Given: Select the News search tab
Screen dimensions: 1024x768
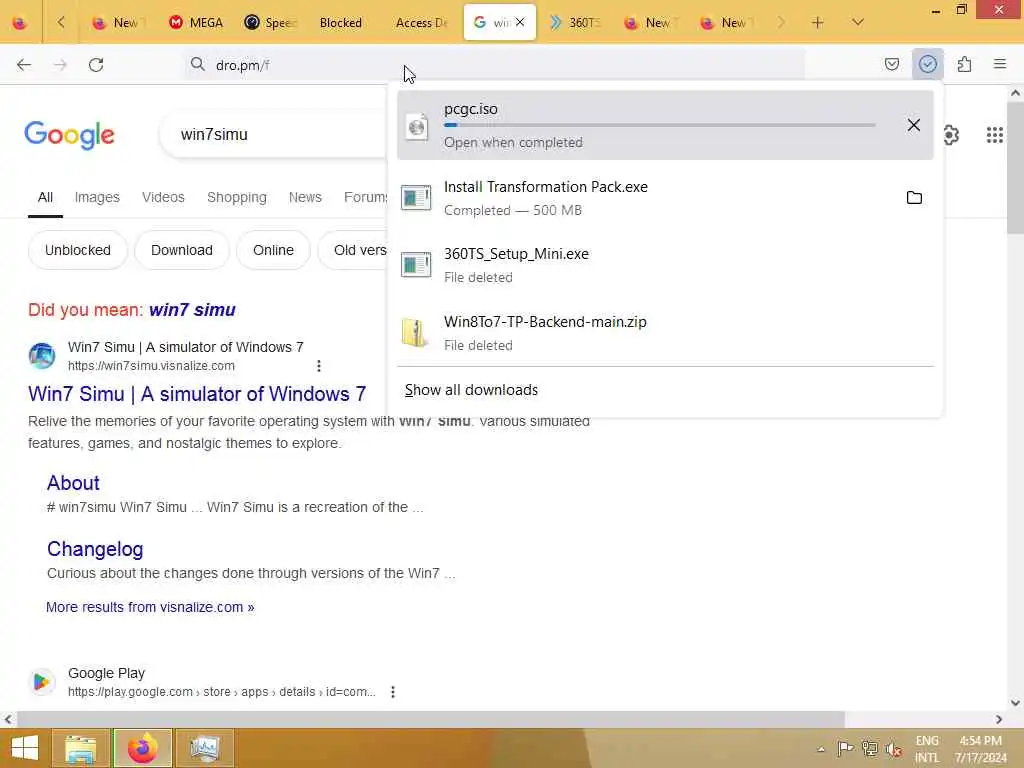Looking at the screenshot, I should pyautogui.click(x=305, y=197).
